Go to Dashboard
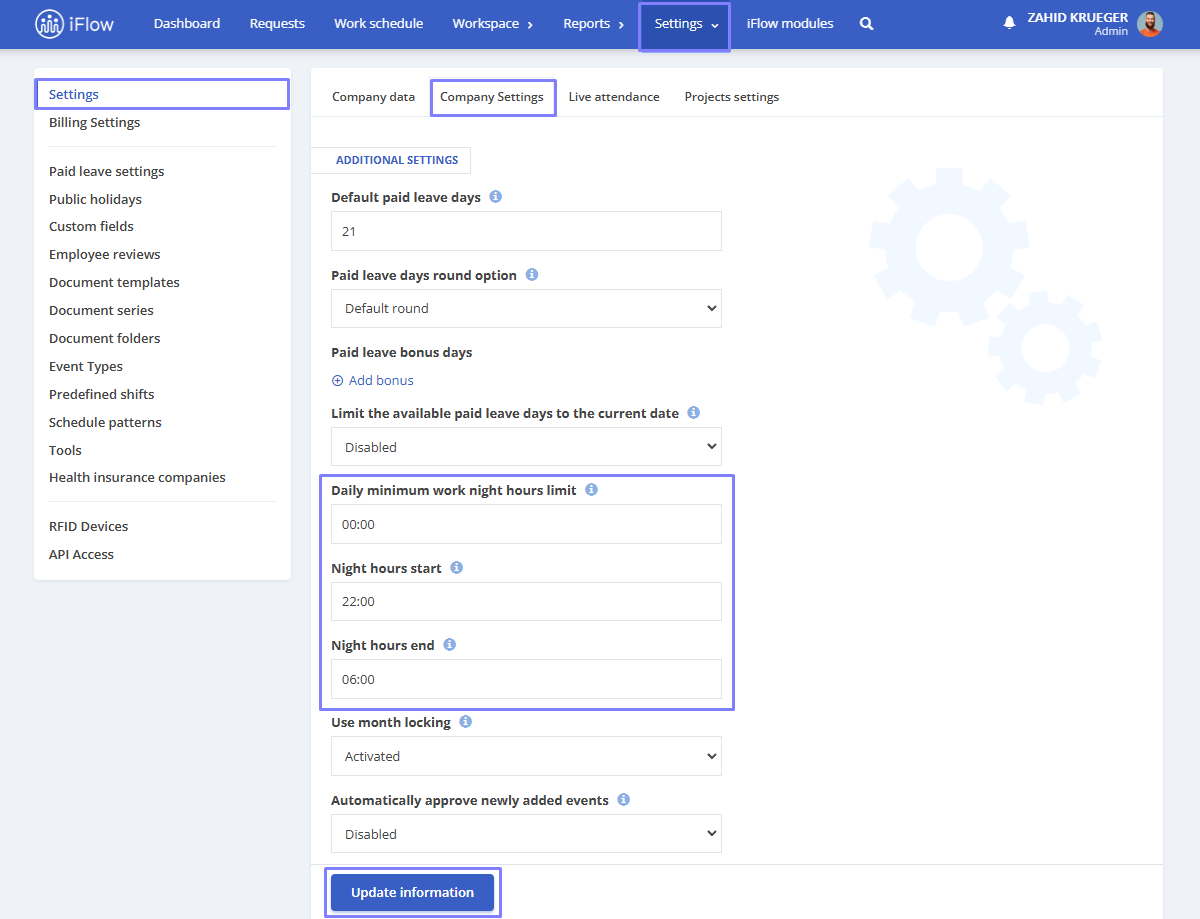The height and width of the screenshot is (919, 1200). click(187, 24)
